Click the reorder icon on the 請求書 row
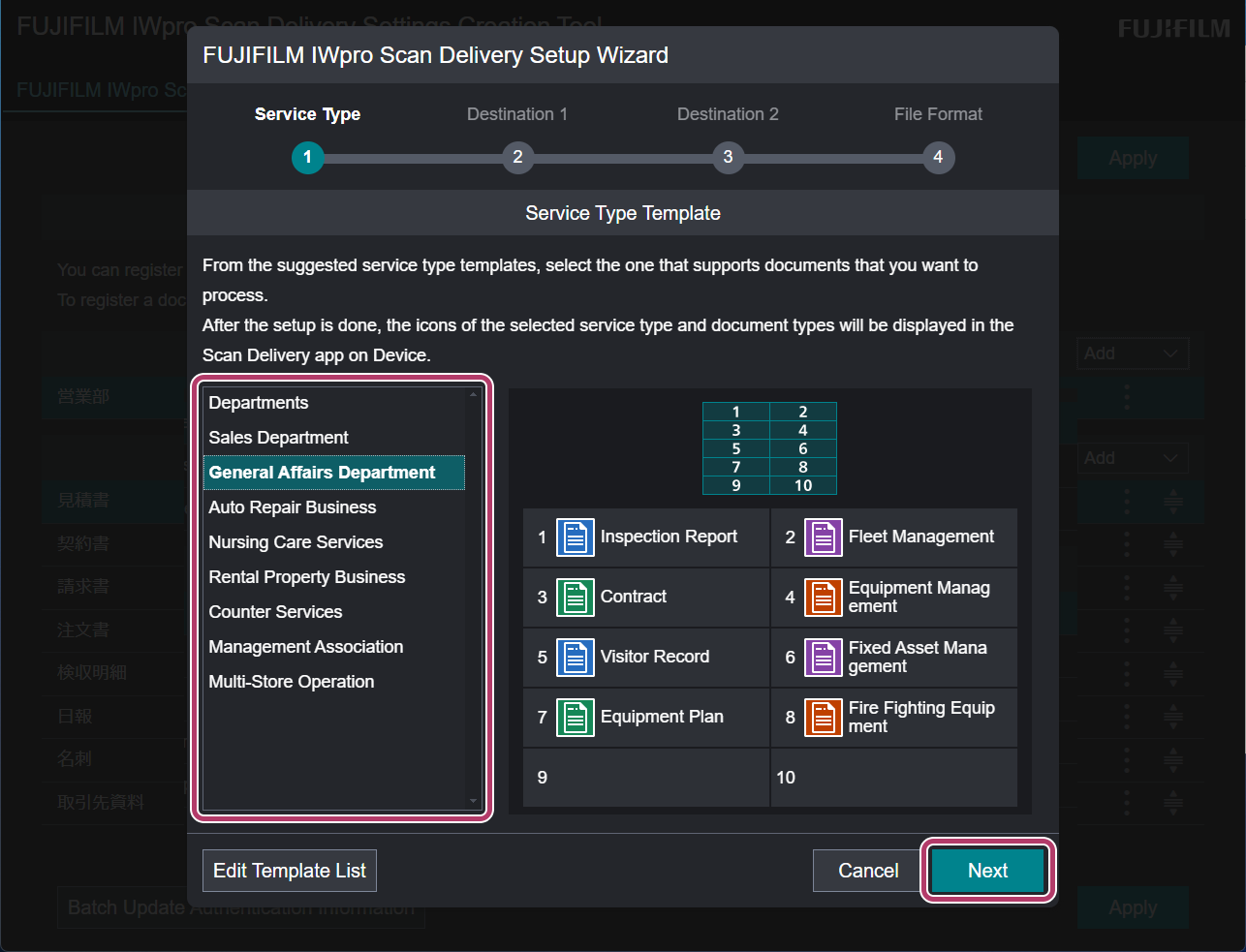Viewport: 1246px width, 952px height. click(x=1173, y=586)
